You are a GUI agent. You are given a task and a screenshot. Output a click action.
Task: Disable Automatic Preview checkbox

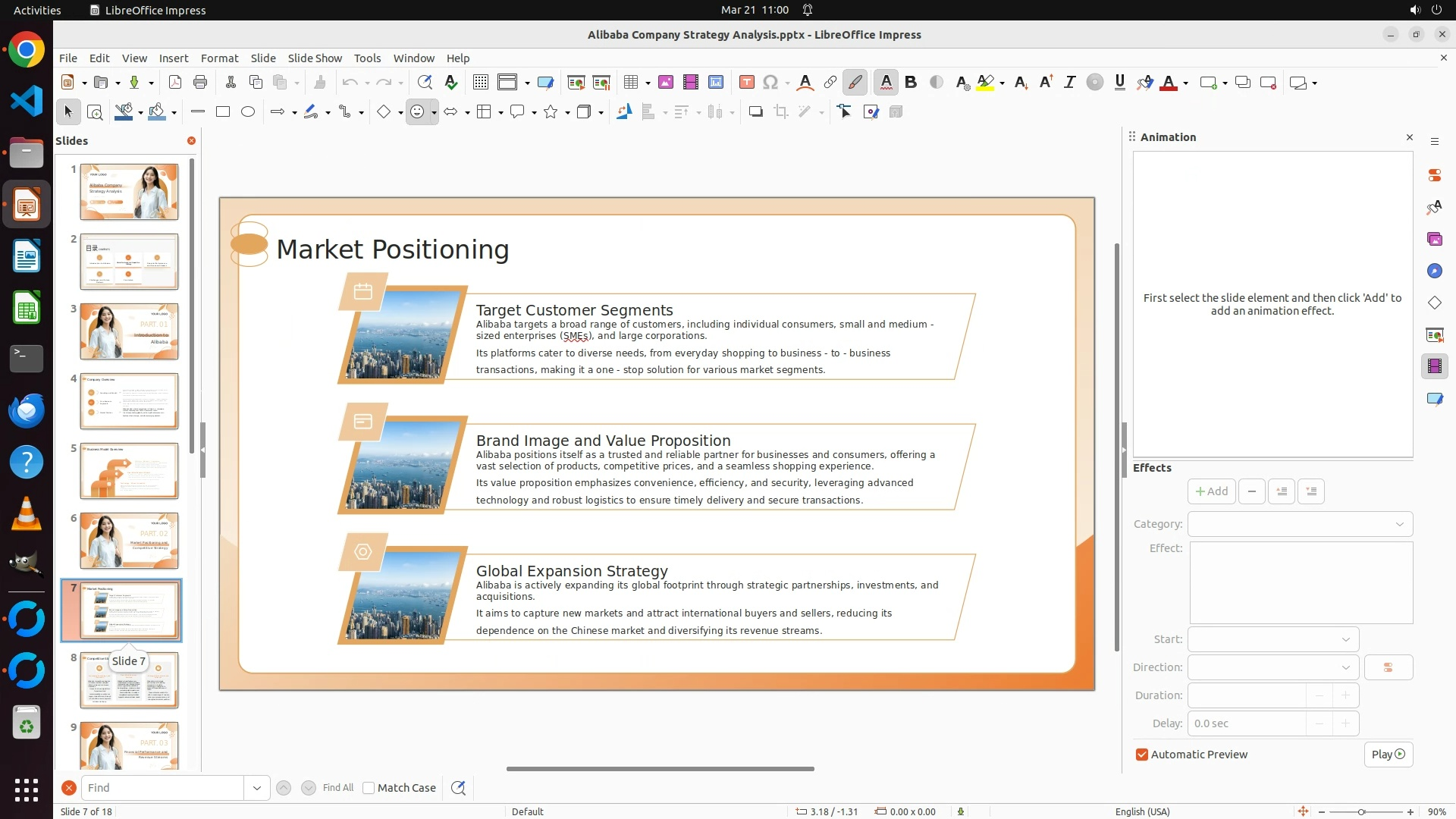click(x=1142, y=755)
